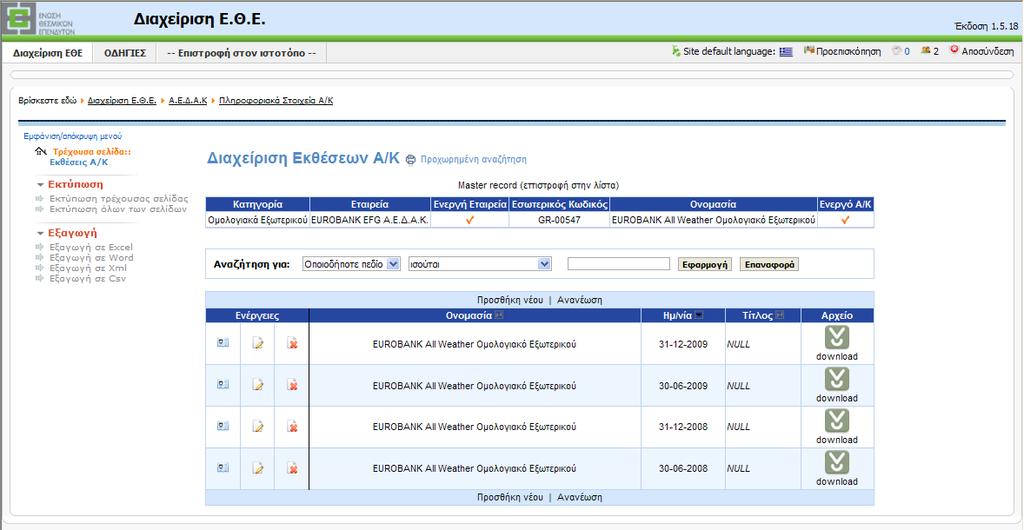Viewport: 1024px width, 530px height.
Task: Open the ισούται operator dropdown
Action: [x=479, y=264]
